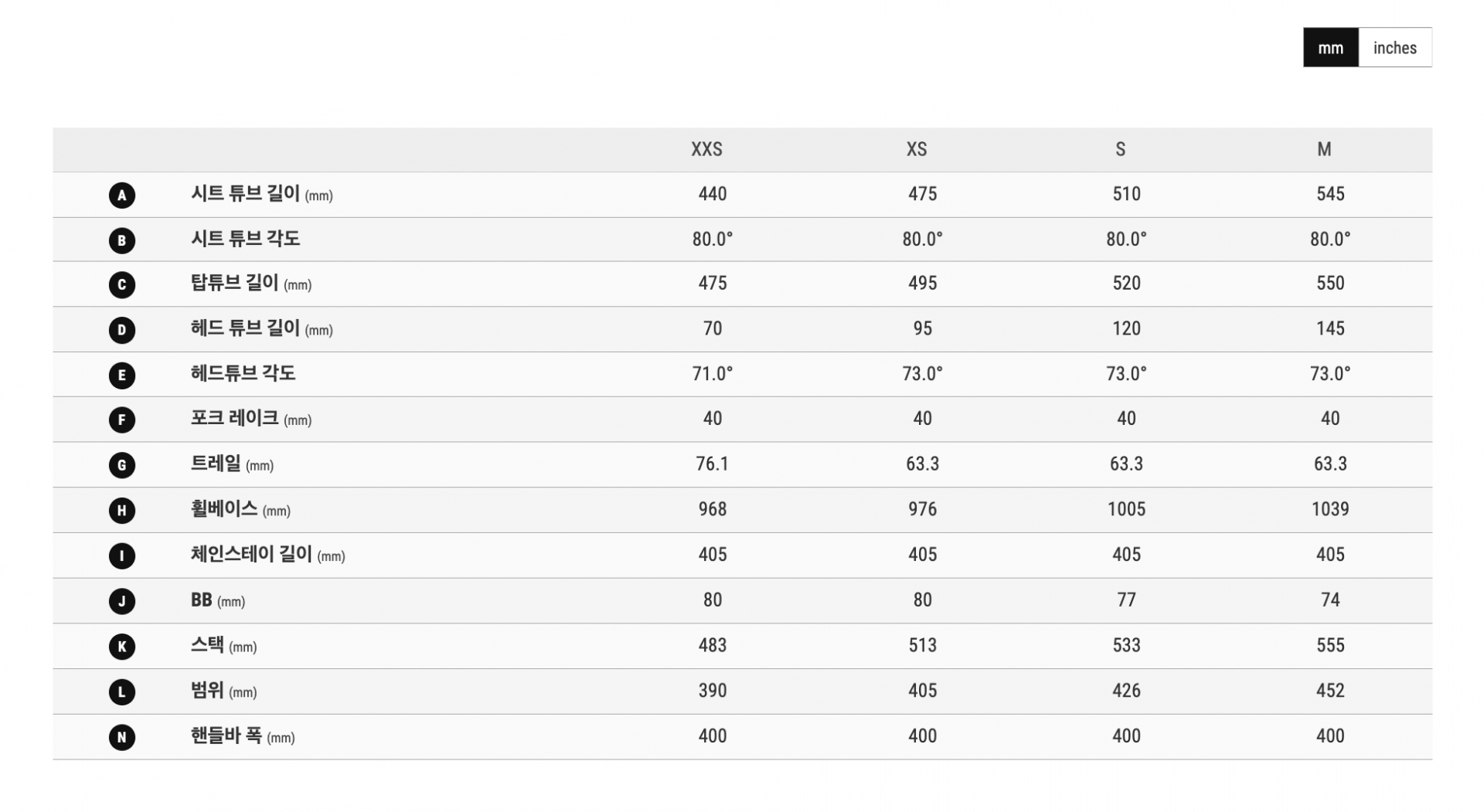Click the B seat tube angle icon
Screen dimensions: 1484x812
click(x=121, y=240)
